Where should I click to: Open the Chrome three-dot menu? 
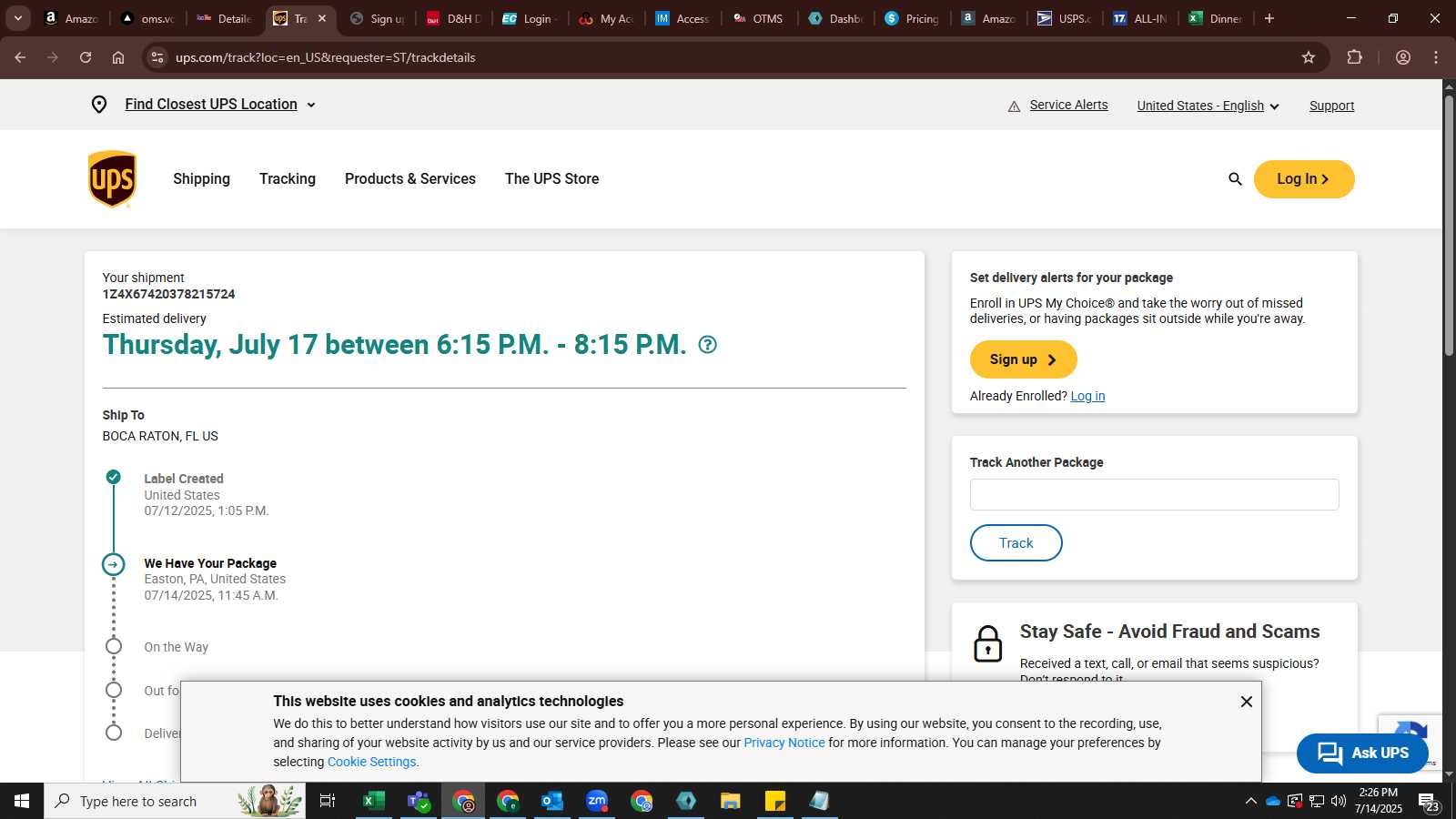(x=1436, y=57)
